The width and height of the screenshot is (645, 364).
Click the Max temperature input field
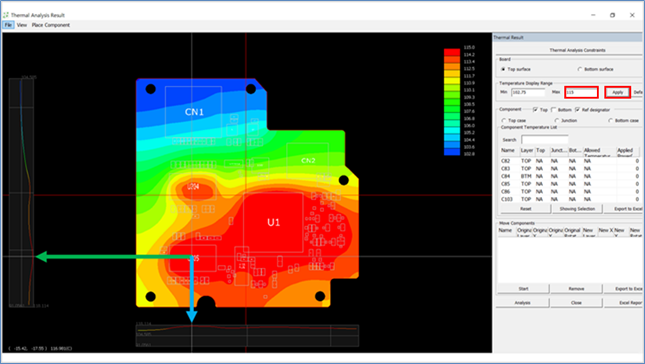(581, 92)
